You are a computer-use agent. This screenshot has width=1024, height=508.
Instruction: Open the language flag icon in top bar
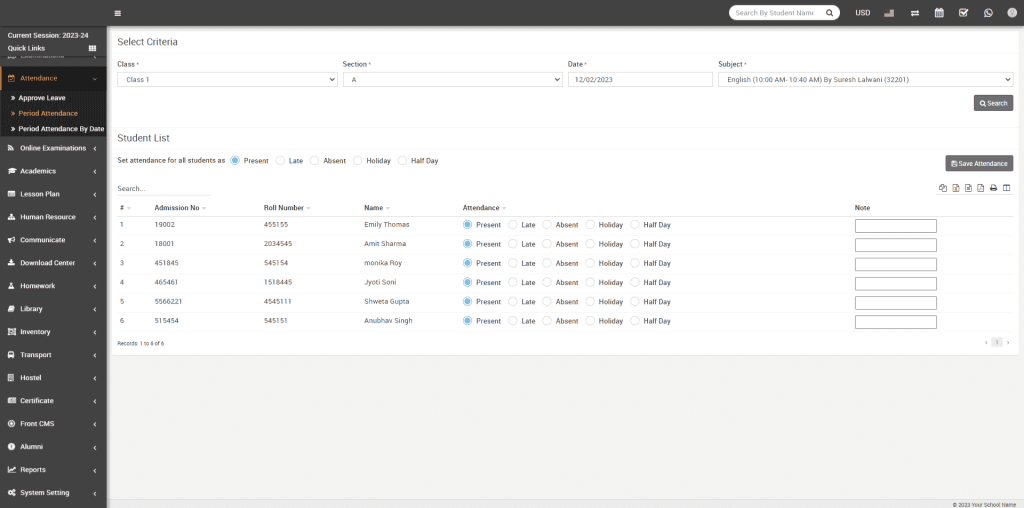coord(889,13)
